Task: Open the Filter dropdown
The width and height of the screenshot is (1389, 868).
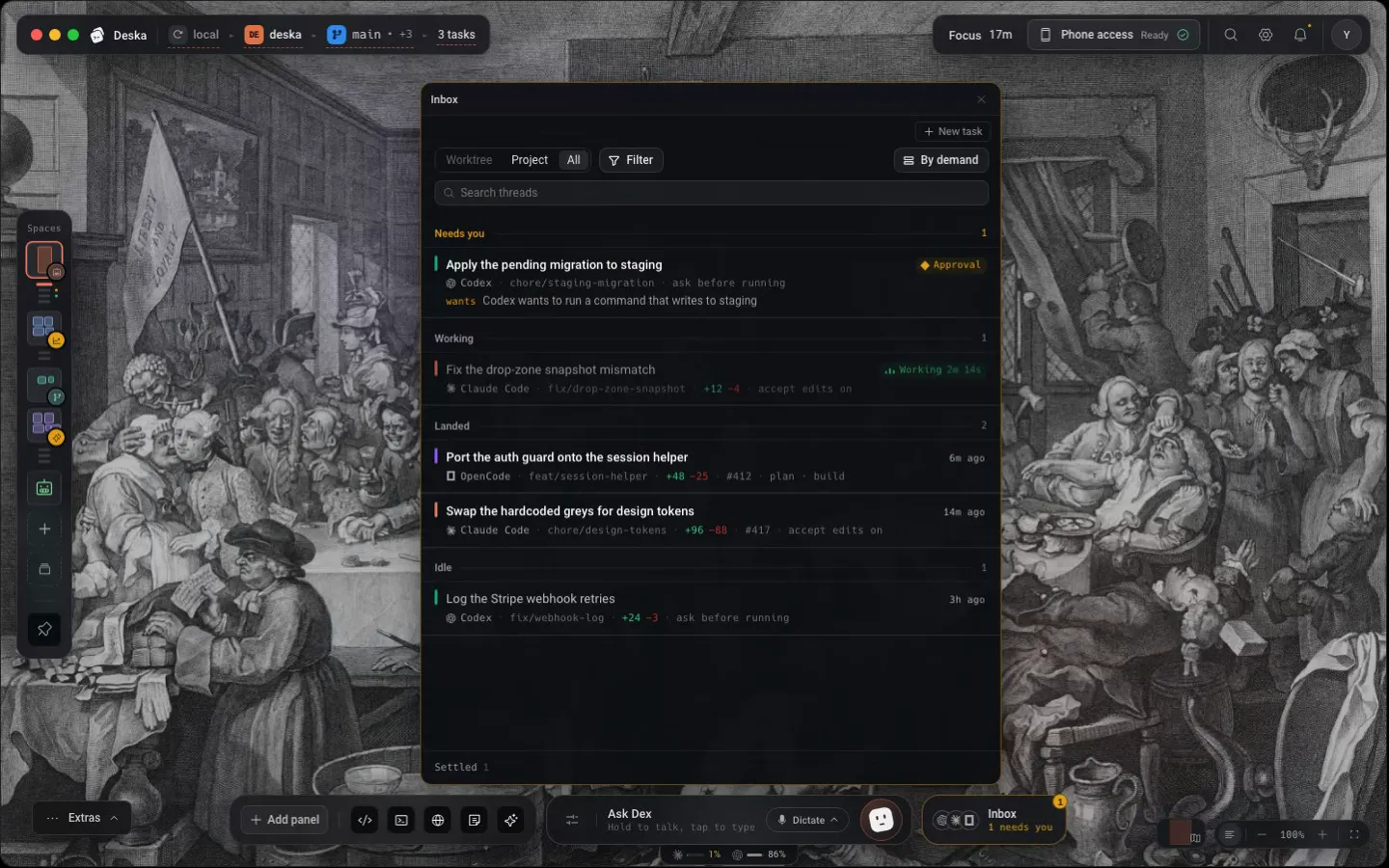Action: click(631, 160)
